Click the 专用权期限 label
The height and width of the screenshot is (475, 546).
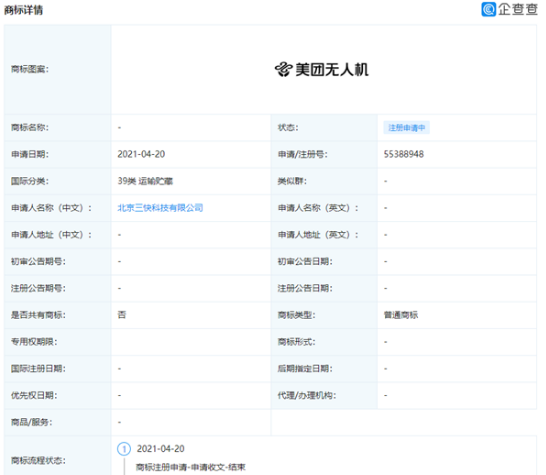click(34, 342)
